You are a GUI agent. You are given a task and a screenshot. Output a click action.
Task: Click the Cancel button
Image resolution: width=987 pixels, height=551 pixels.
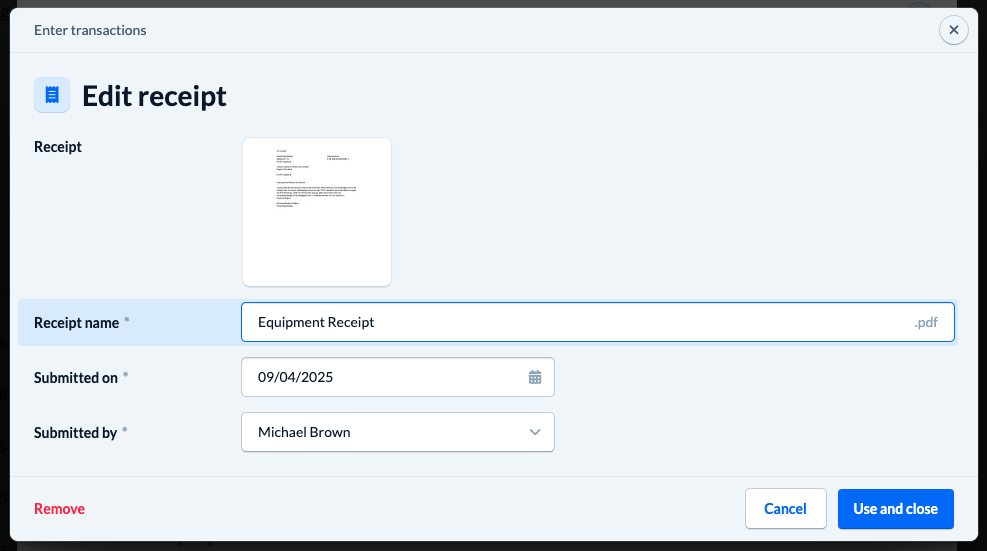click(x=786, y=509)
